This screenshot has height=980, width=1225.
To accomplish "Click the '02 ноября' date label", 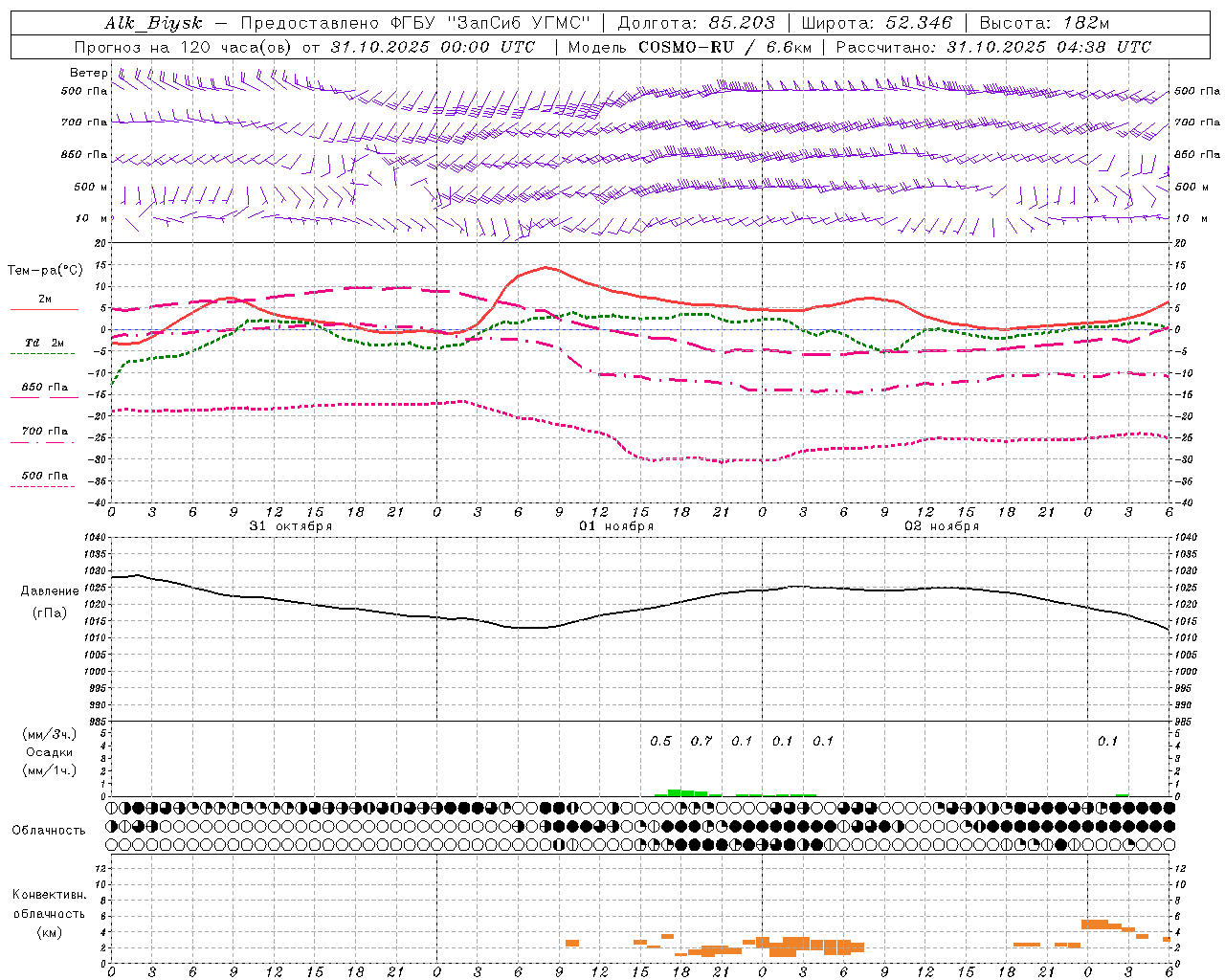I will 942,526.
